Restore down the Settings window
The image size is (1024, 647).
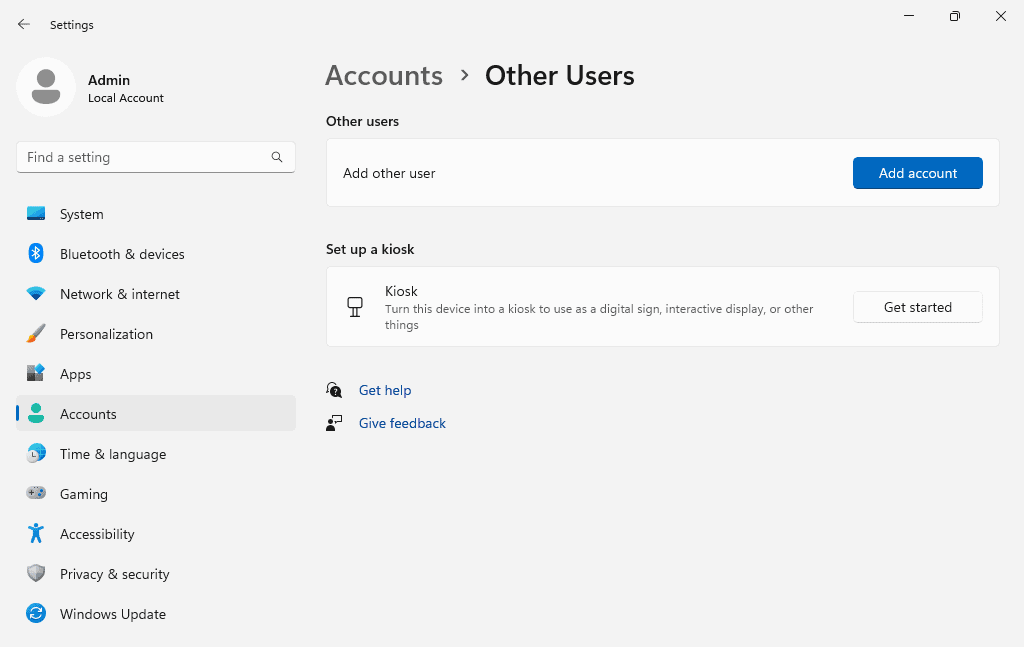click(x=955, y=16)
